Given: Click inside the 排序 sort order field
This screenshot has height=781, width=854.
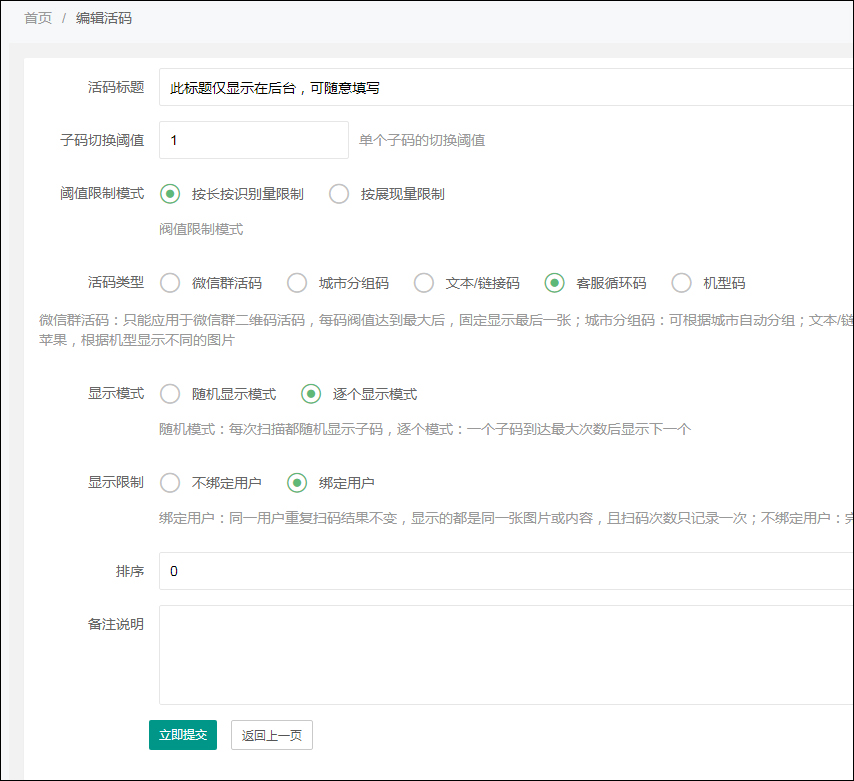Looking at the screenshot, I should [400, 571].
